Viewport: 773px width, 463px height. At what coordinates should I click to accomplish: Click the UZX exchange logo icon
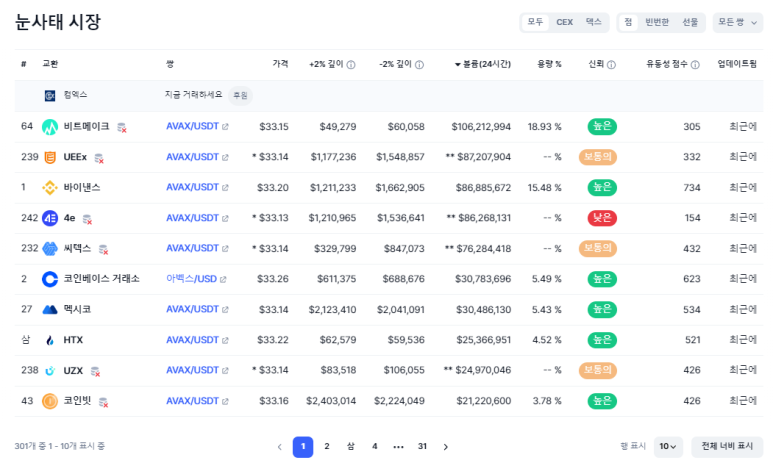tap(50, 371)
